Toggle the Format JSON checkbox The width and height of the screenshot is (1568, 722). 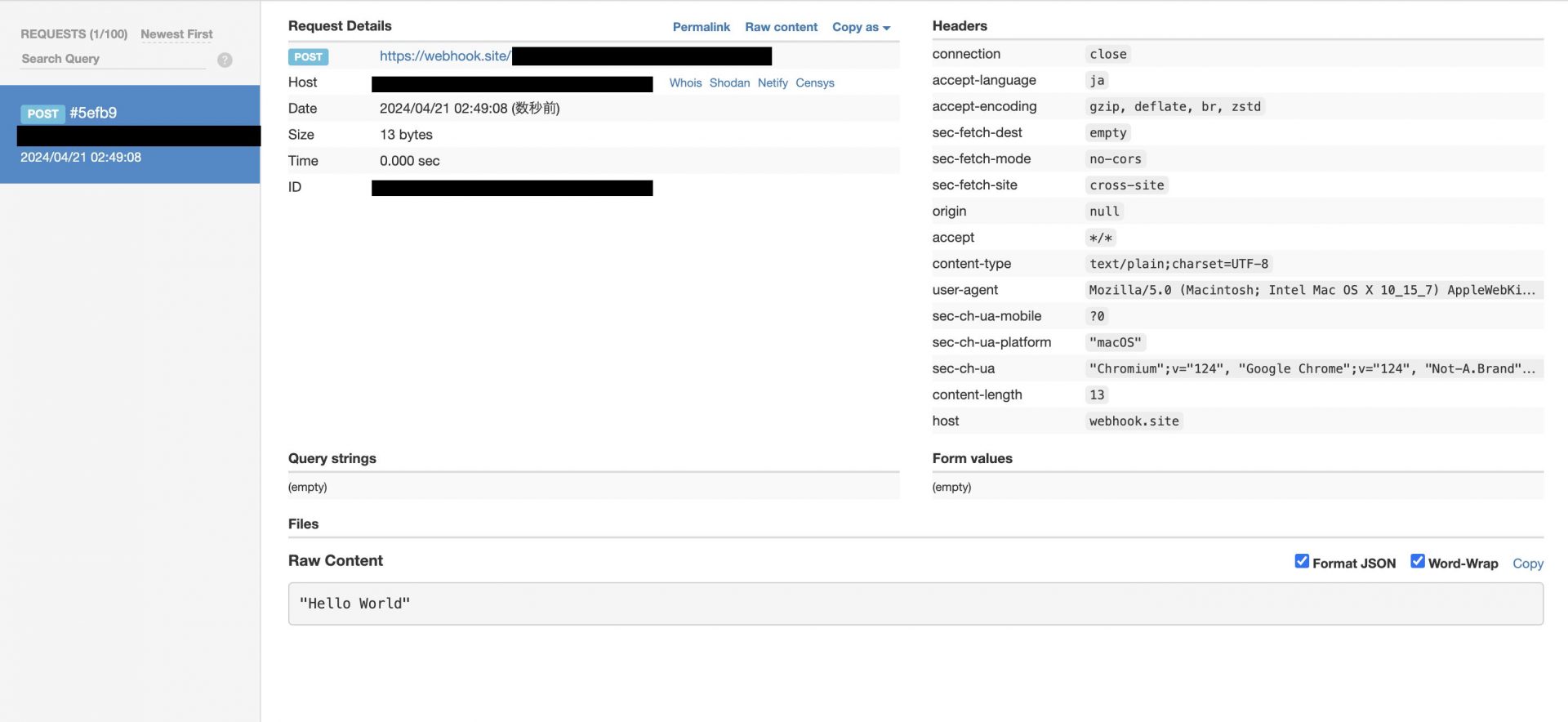[x=1302, y=561]
